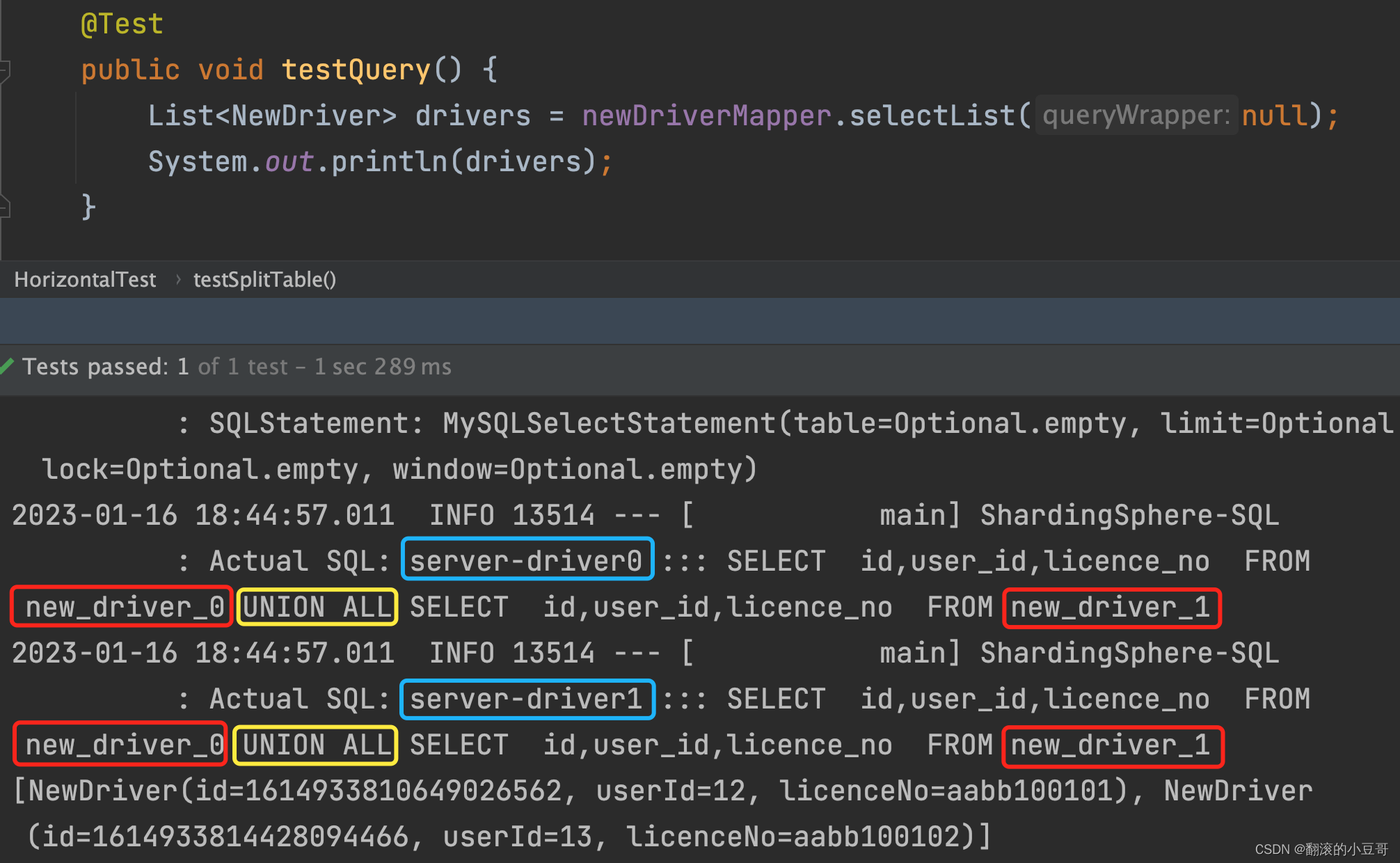This screenshot has width=1400, height=863.
Task: Select HorizontalTest in the breadcrumb bar
Action: [x=85, y=280]
